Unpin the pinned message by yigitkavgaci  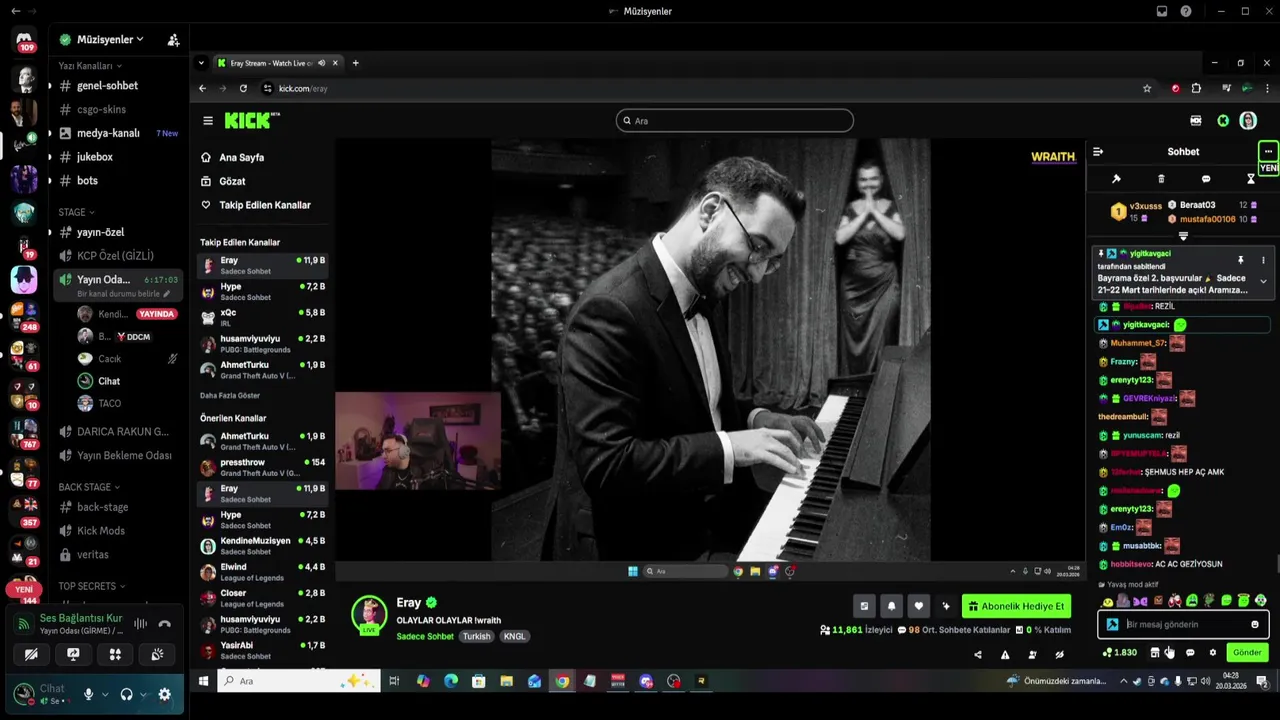pyautogui.click(x=1241, y=260)
